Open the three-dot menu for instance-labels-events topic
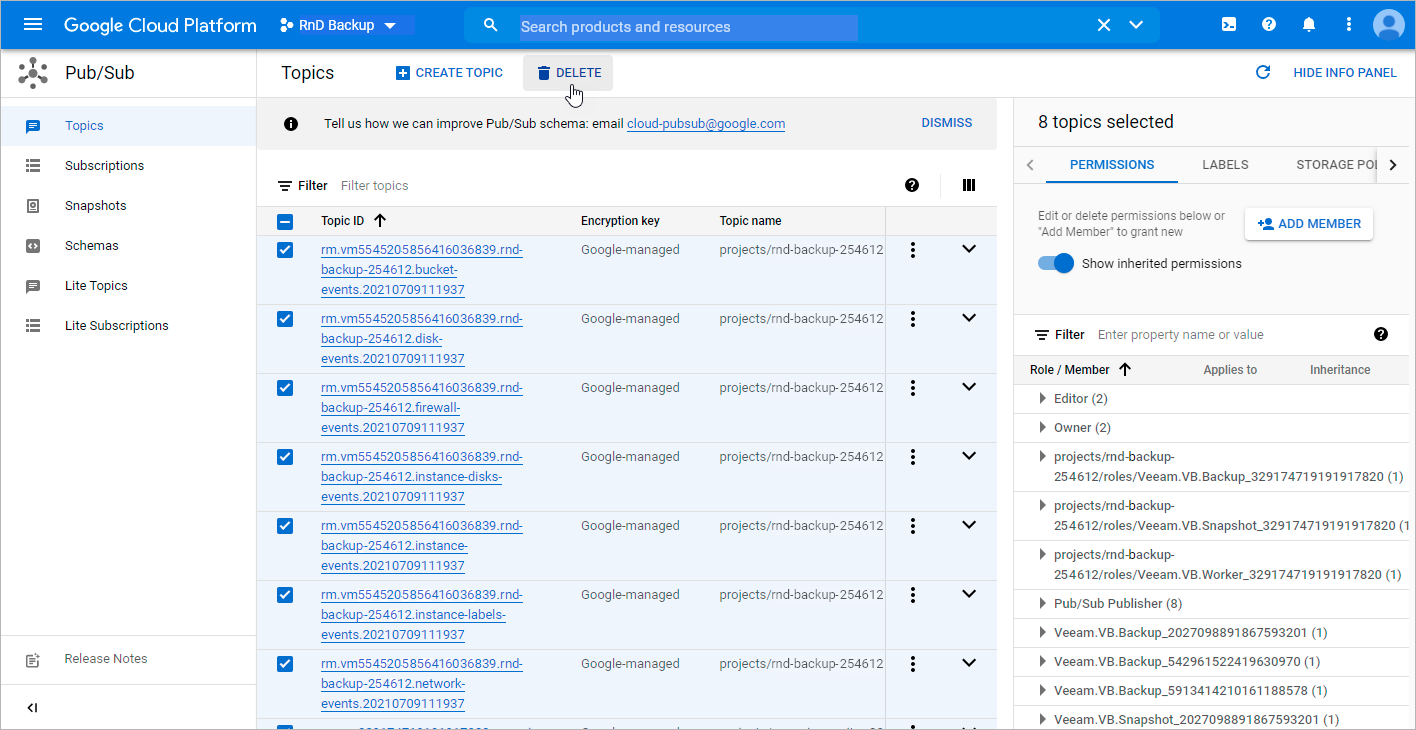 point(913,595)
